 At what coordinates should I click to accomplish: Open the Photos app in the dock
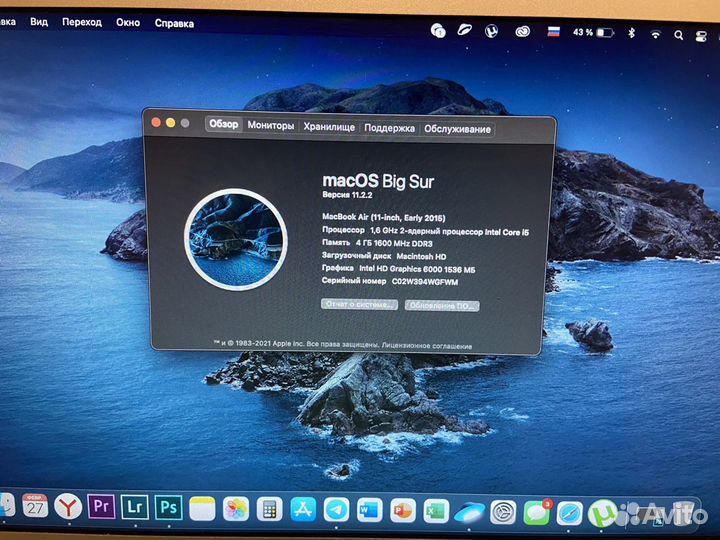pos(236,509)
